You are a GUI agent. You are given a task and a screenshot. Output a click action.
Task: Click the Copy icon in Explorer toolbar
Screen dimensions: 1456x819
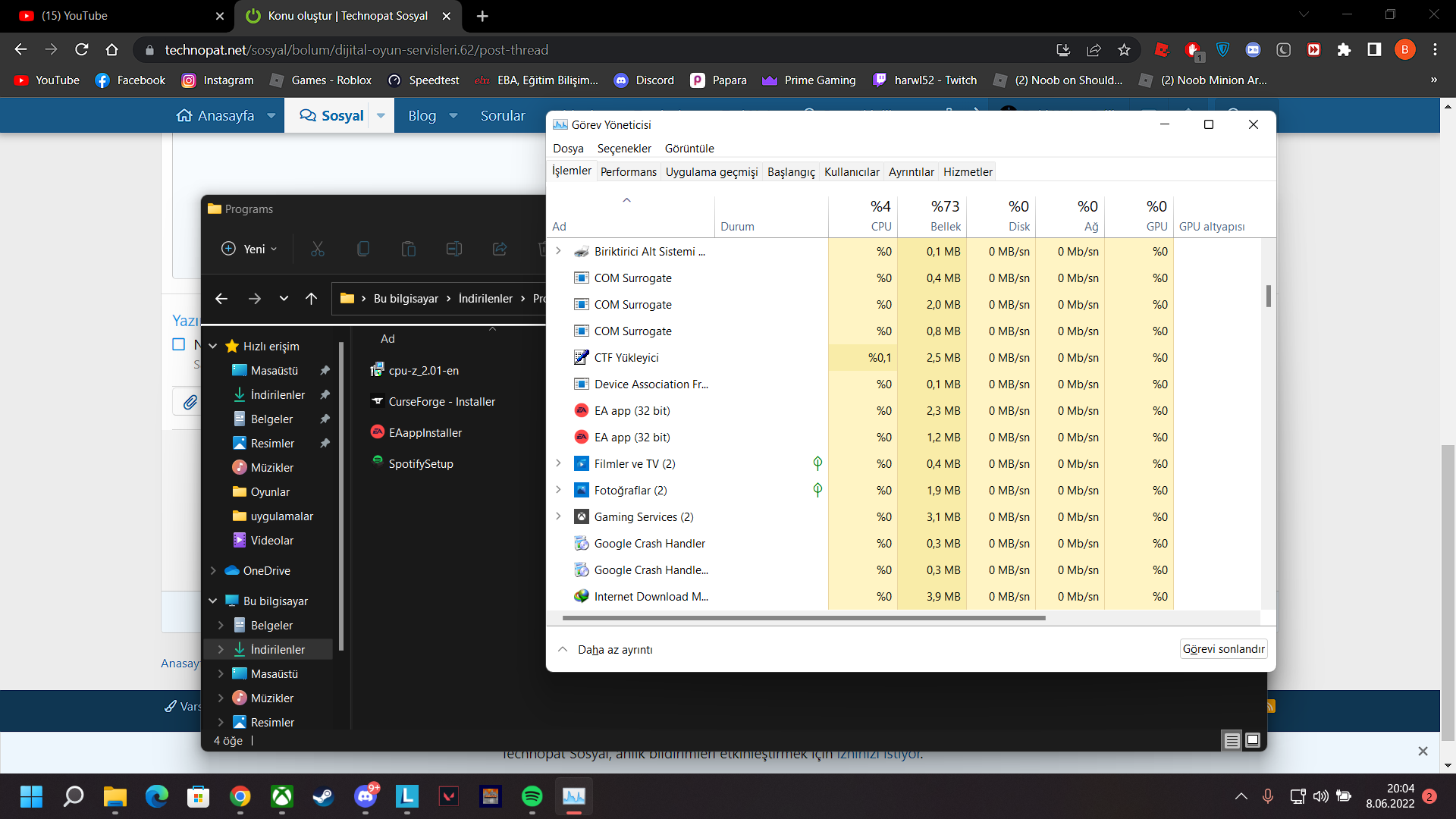coord(363,249)
